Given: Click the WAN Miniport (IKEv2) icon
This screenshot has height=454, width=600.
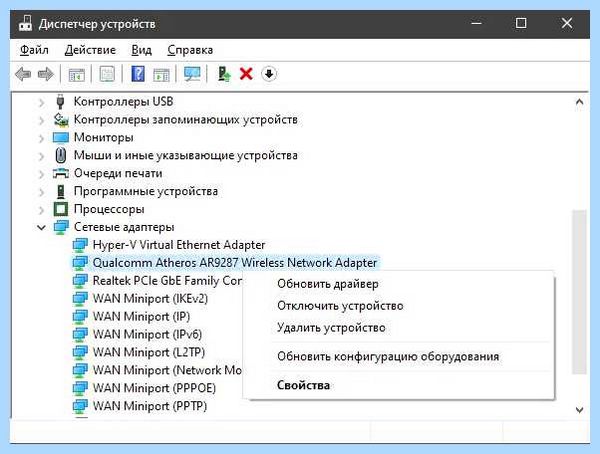Looking at the screenshot, I should (x=80, y=299).
